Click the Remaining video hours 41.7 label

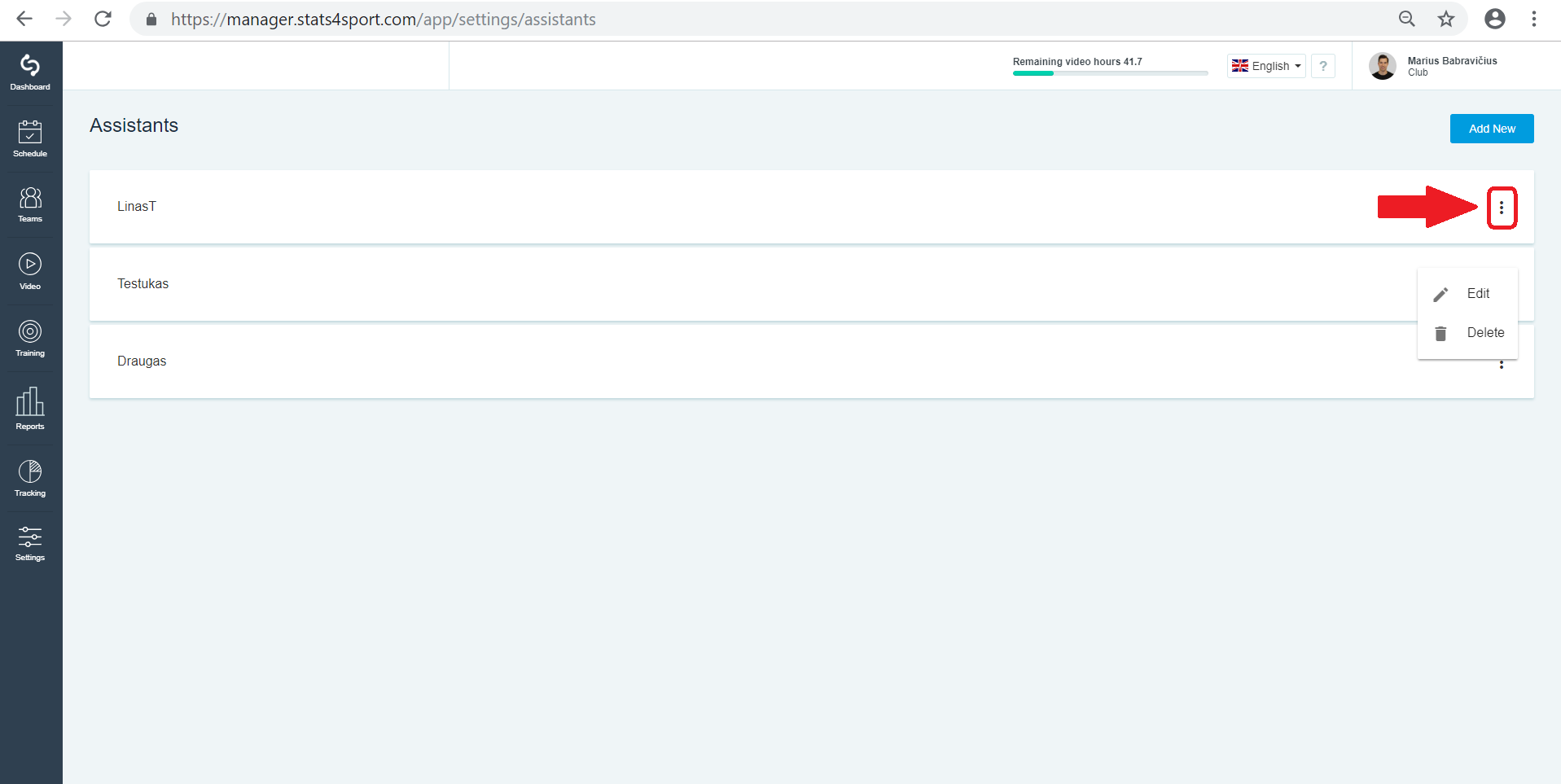pyautogui.click(x=1077, y=62)
